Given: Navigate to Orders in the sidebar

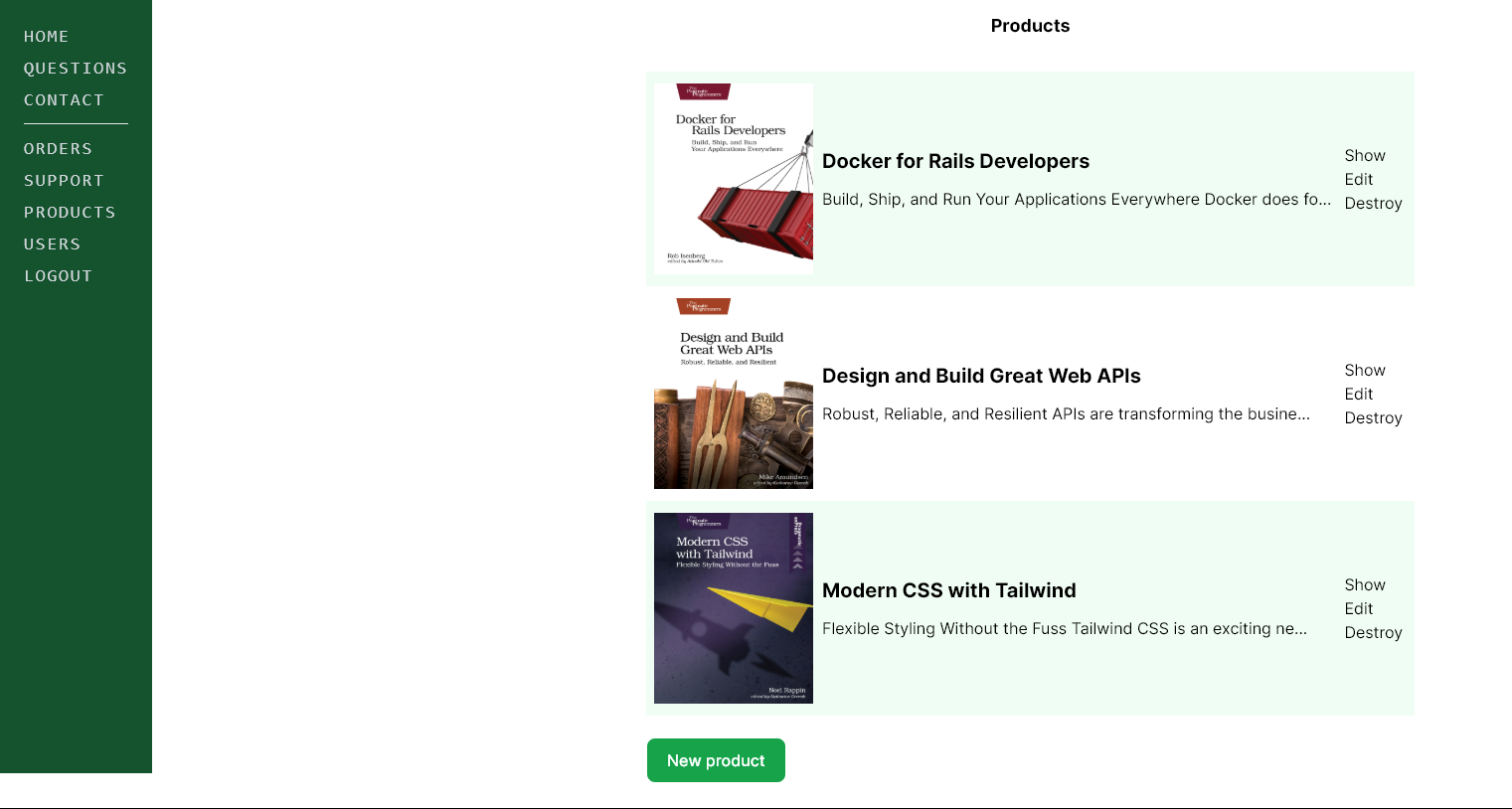Looking at the screenshot, I should tap(58, 149).
